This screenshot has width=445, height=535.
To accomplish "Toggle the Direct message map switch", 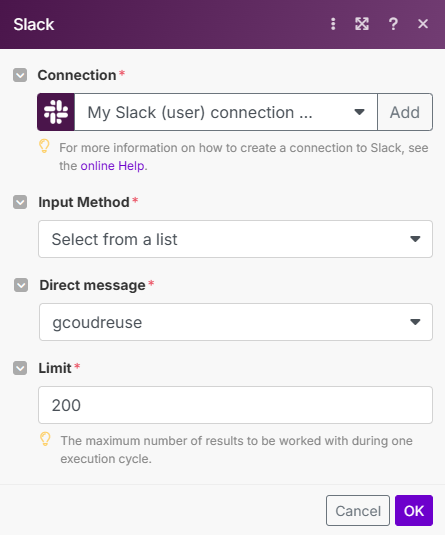I will (x=21, y=285).
